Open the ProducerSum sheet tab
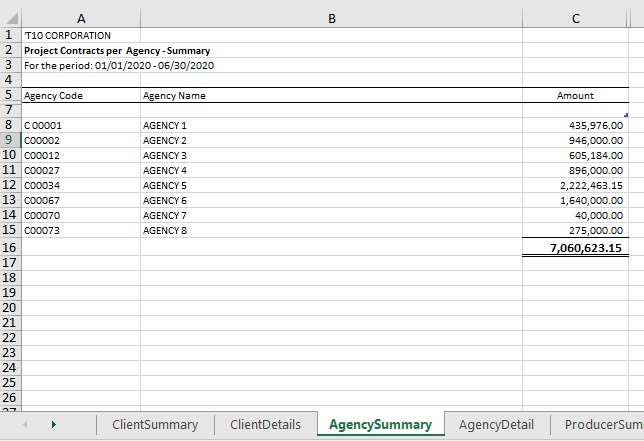 [x=602, y=425]
